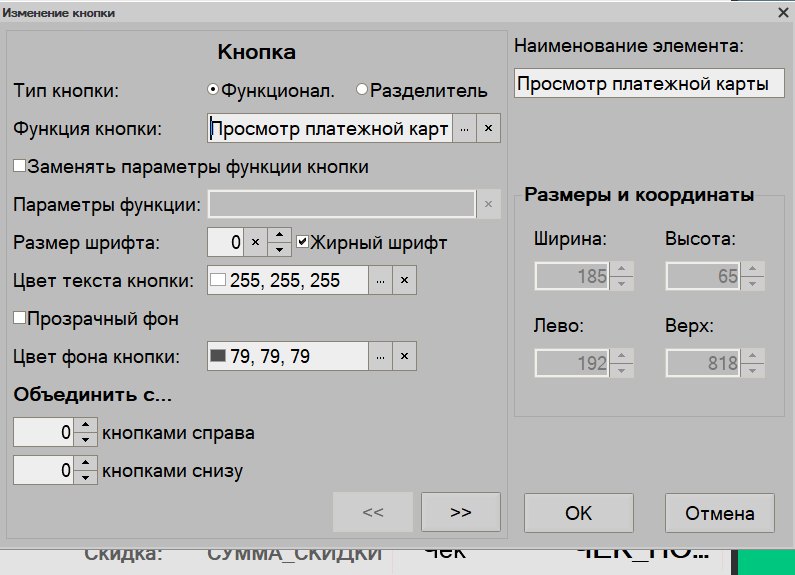Click the кнопками справа number field
Screen dimensions: 795x575
[44, 432]
